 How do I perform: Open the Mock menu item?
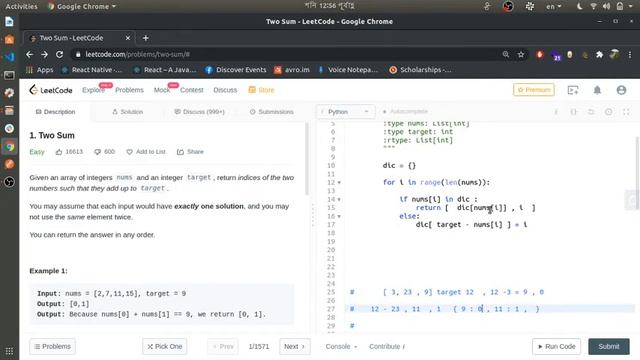[162, 90]
